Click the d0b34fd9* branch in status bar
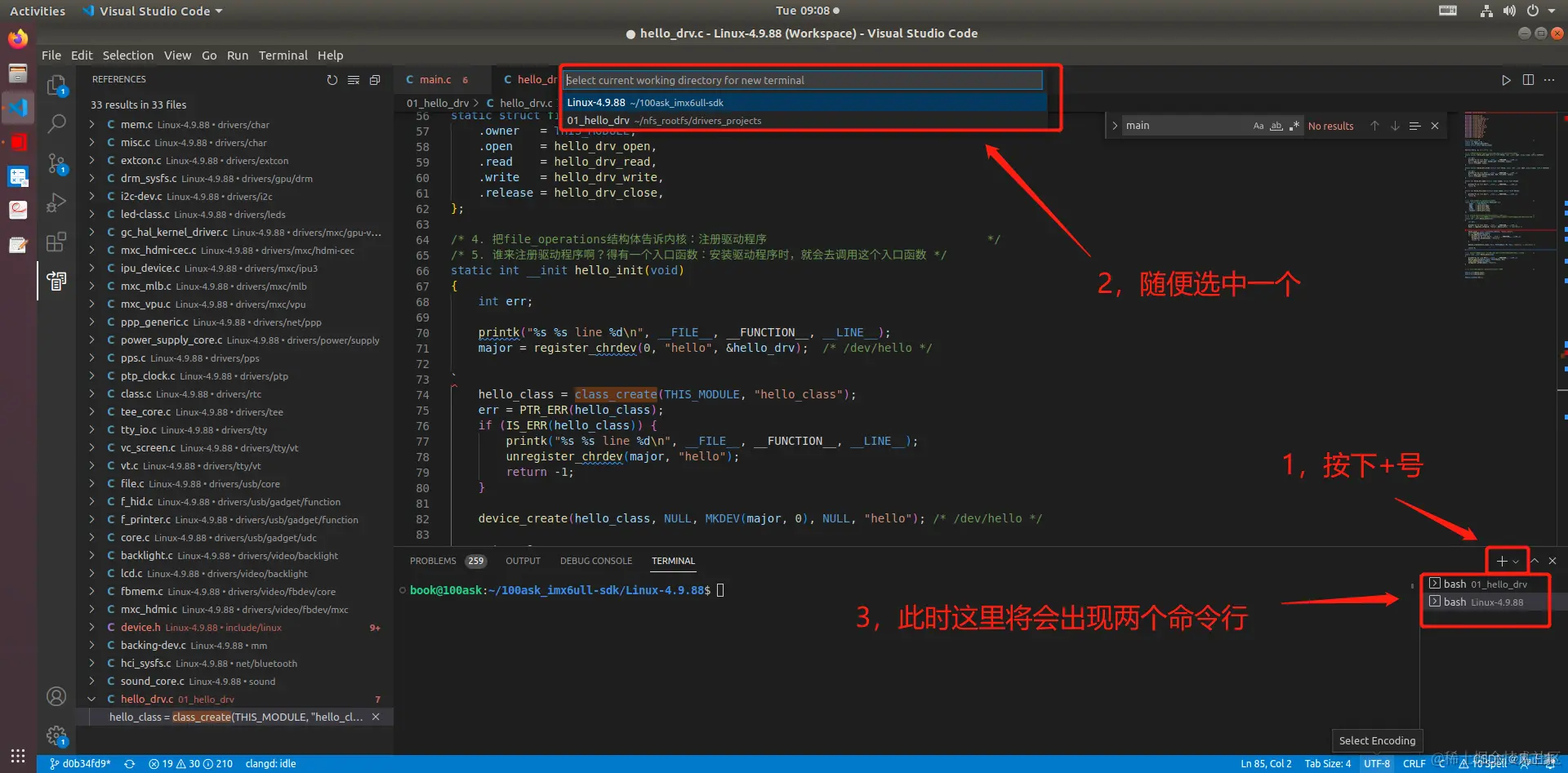 coord(80,764)
